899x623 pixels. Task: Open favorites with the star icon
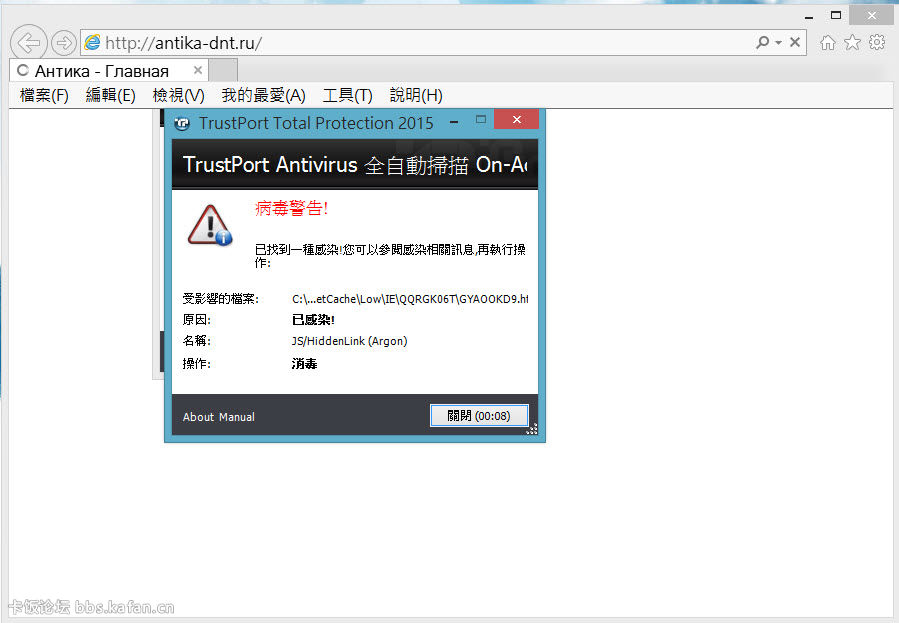pyautogui.click(x=853, y=42)
